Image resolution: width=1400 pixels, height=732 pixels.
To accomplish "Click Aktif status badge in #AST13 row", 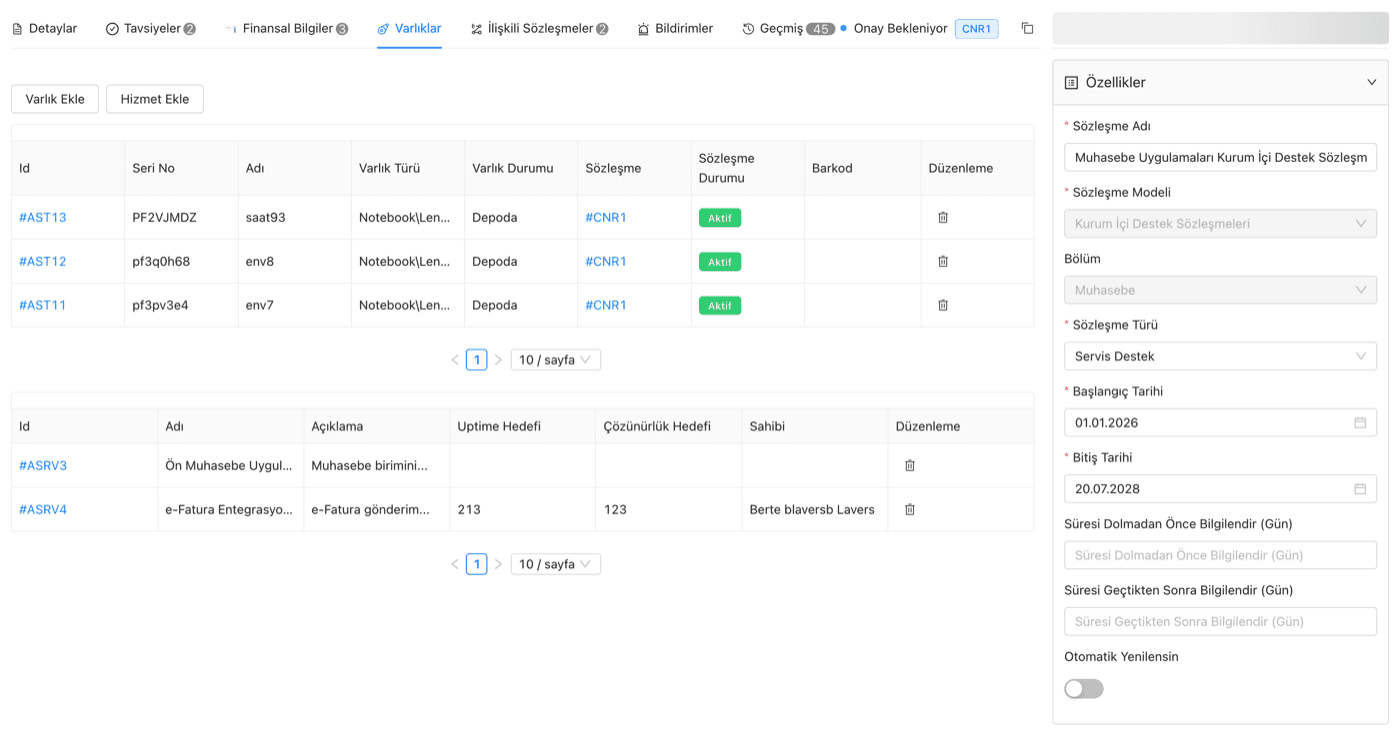I will pos(720,218).
